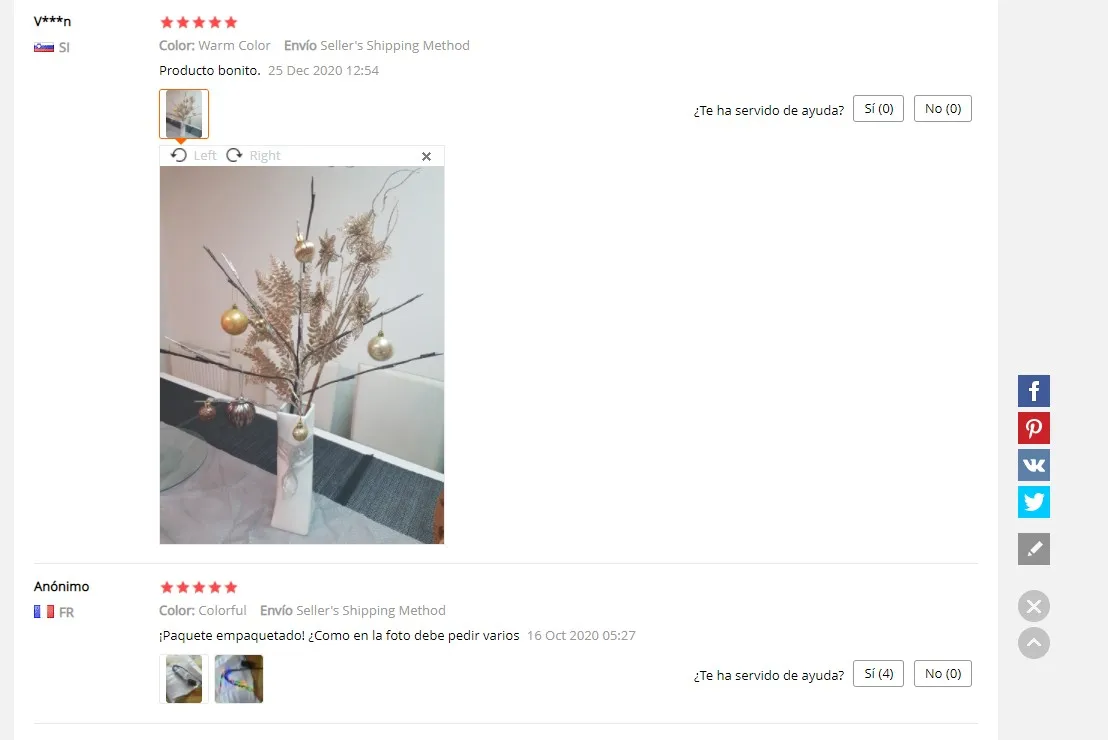Select V***n's vase photo thumbnail
Viewport: 1108px width, 740px height.
(x=184, y=114)
